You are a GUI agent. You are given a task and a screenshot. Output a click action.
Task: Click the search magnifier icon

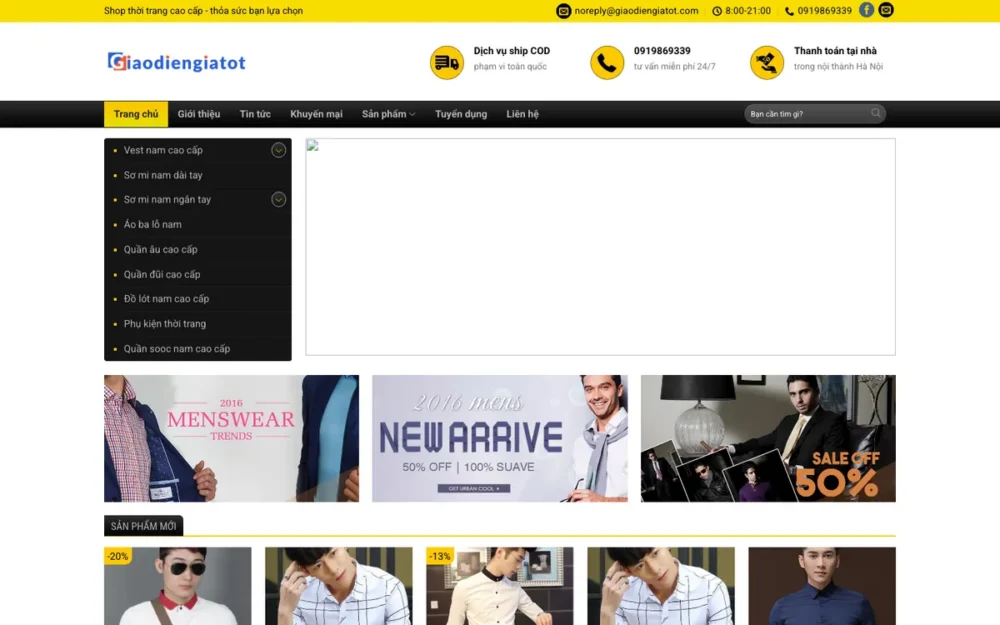coord(876,114)
